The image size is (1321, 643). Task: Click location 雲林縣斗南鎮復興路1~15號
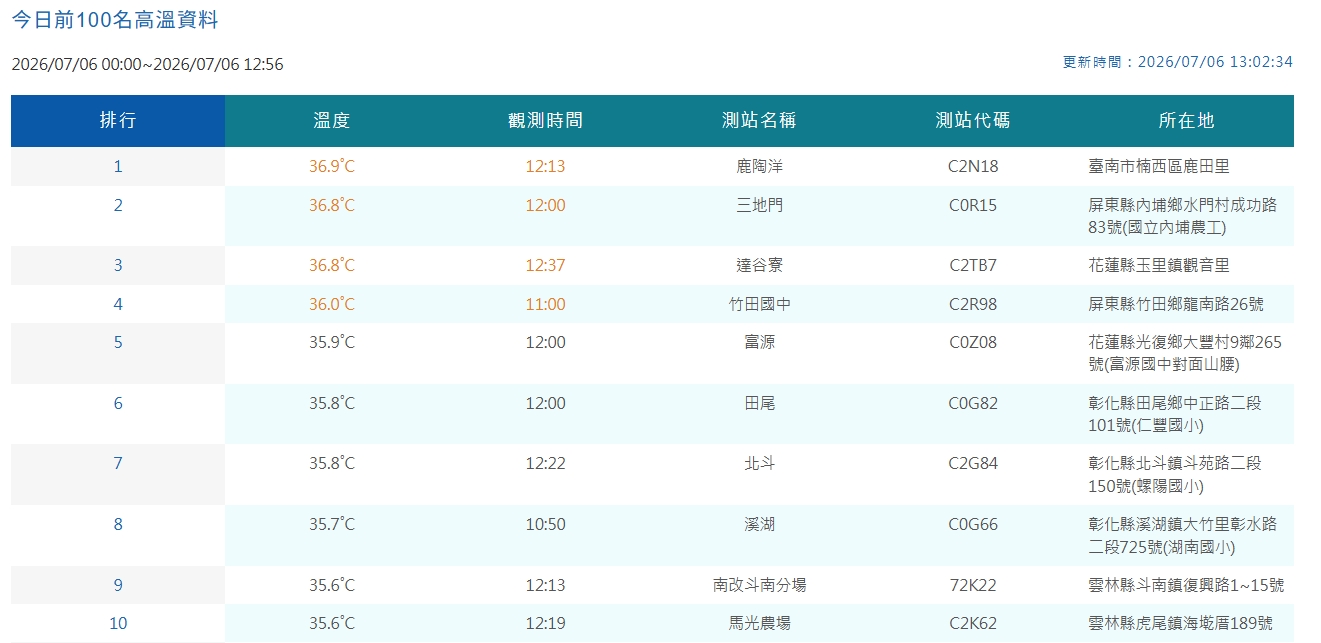pyautogui.click(x=1186, y=585)
